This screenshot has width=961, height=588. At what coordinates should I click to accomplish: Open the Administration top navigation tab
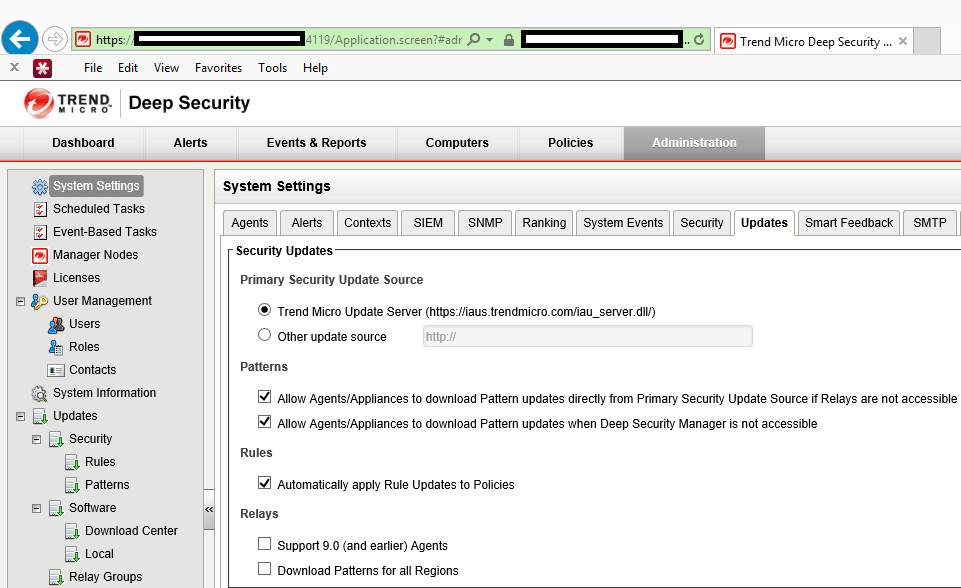694,143
